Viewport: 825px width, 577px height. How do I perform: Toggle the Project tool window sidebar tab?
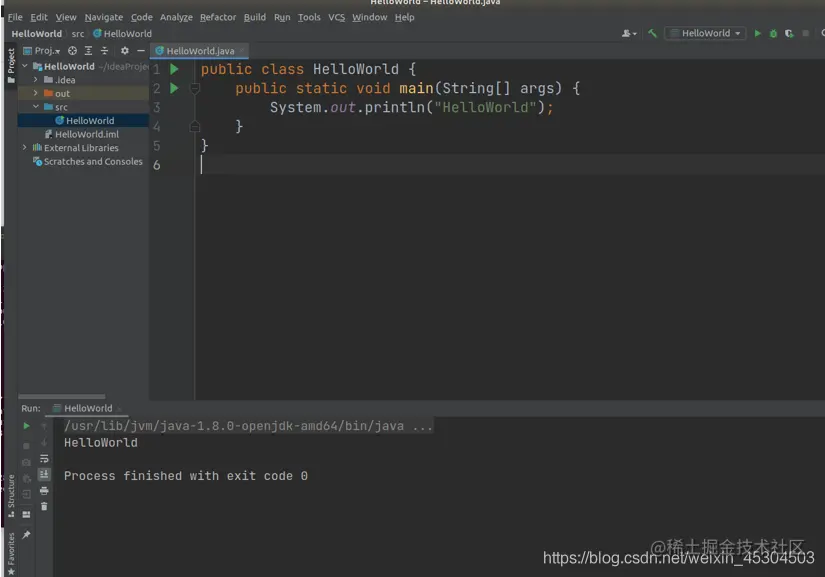[11, 65]
